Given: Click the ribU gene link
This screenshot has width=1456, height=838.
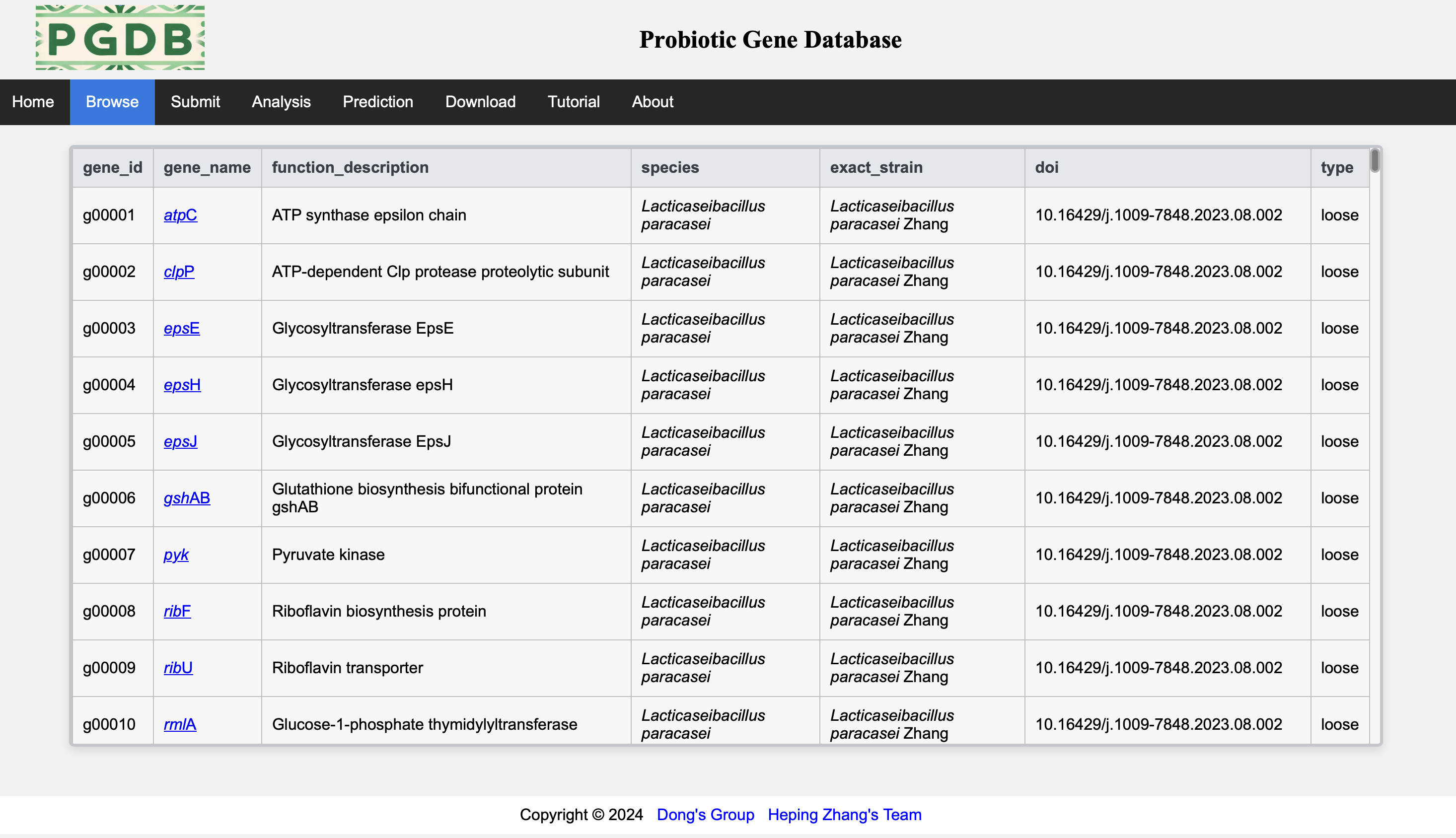Looking at the screenshot, I should (178, 668).
